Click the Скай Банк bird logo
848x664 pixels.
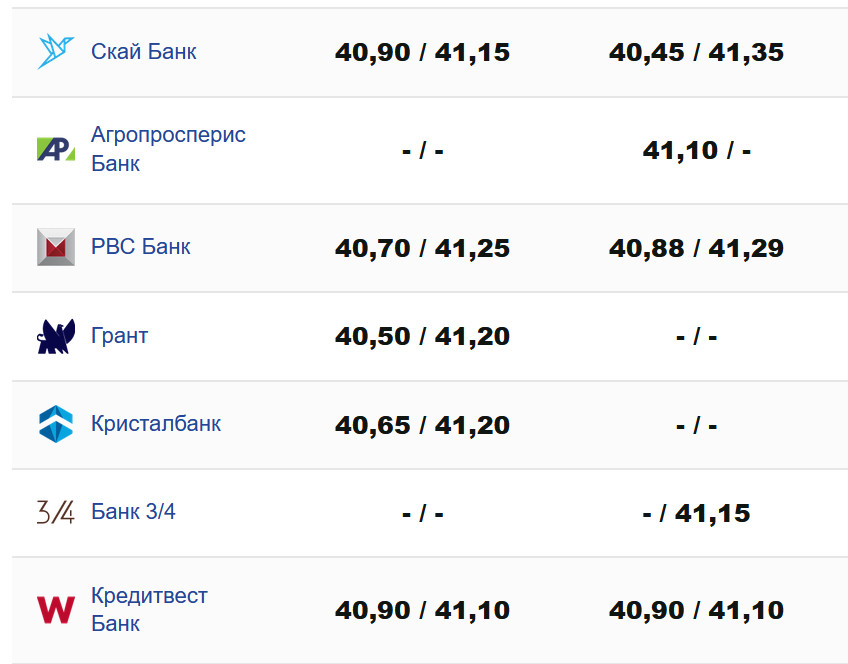(56, 51)
